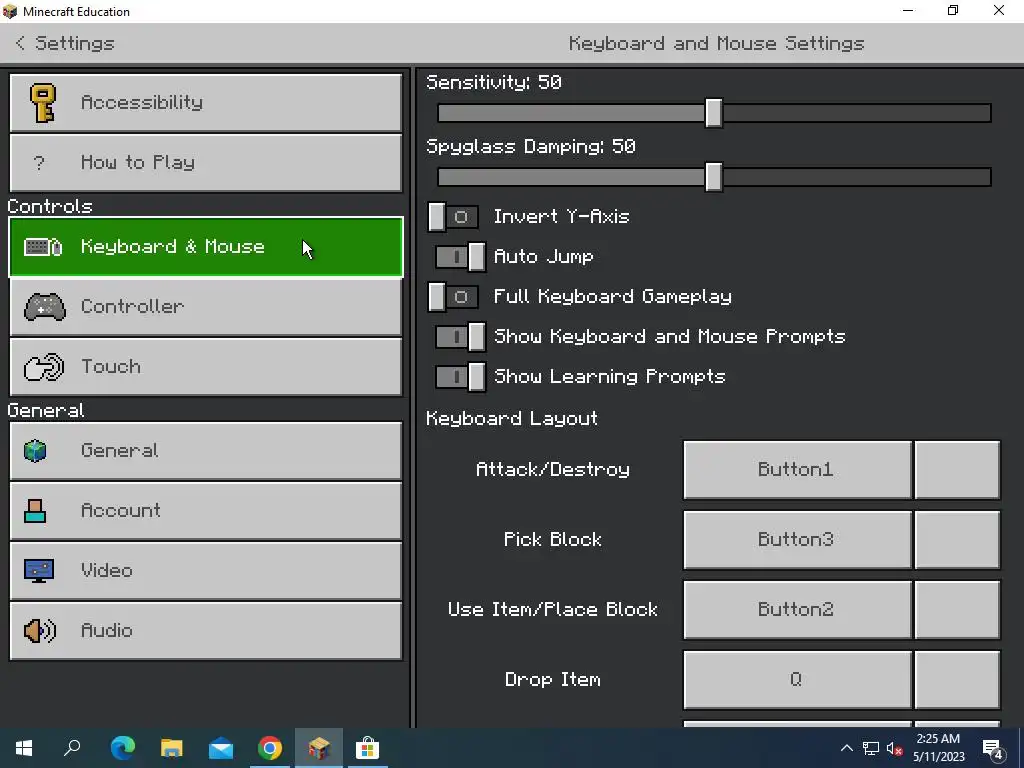This screenshot has width=1024, height=768.
Task: Open Audio settings tab
Action: tap(206, 631)
